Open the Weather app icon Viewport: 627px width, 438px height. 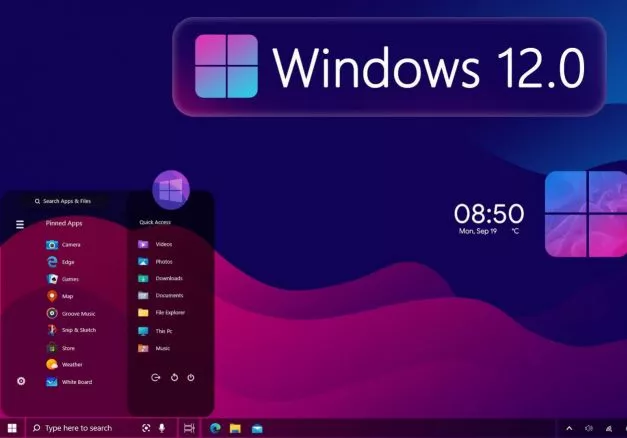point(52,364)
